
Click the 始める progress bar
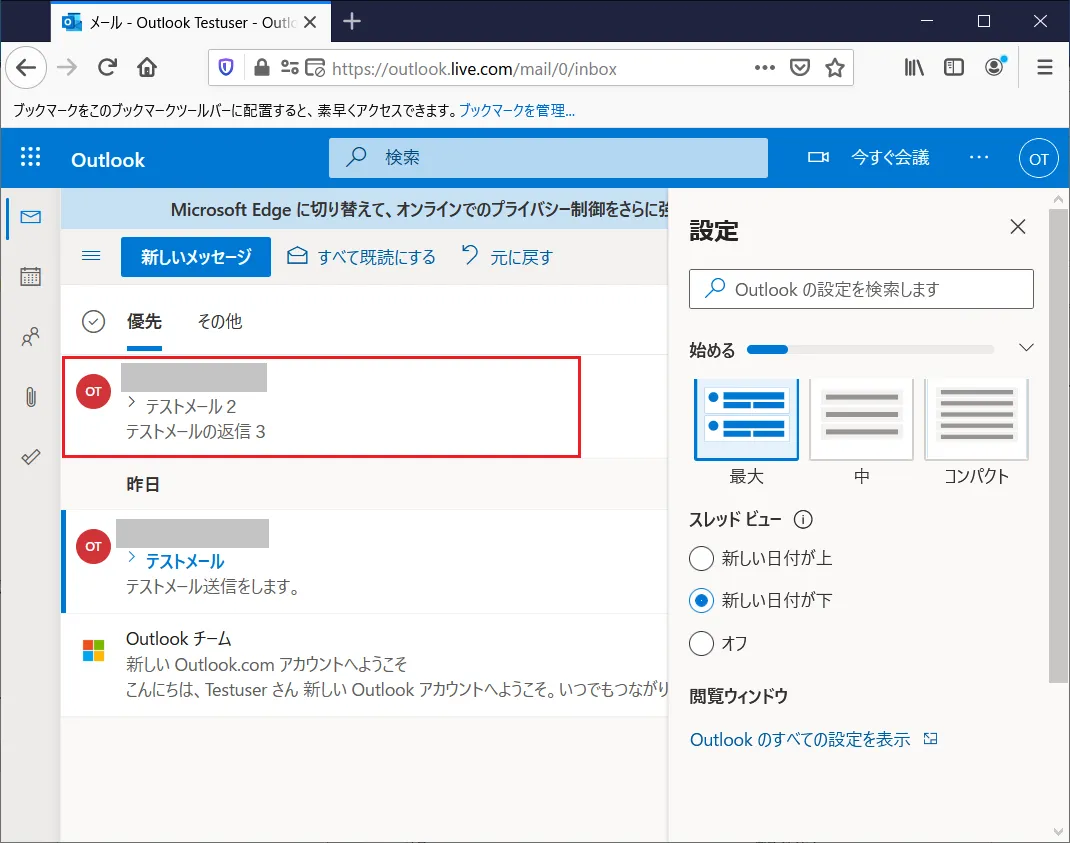[871, 349]
